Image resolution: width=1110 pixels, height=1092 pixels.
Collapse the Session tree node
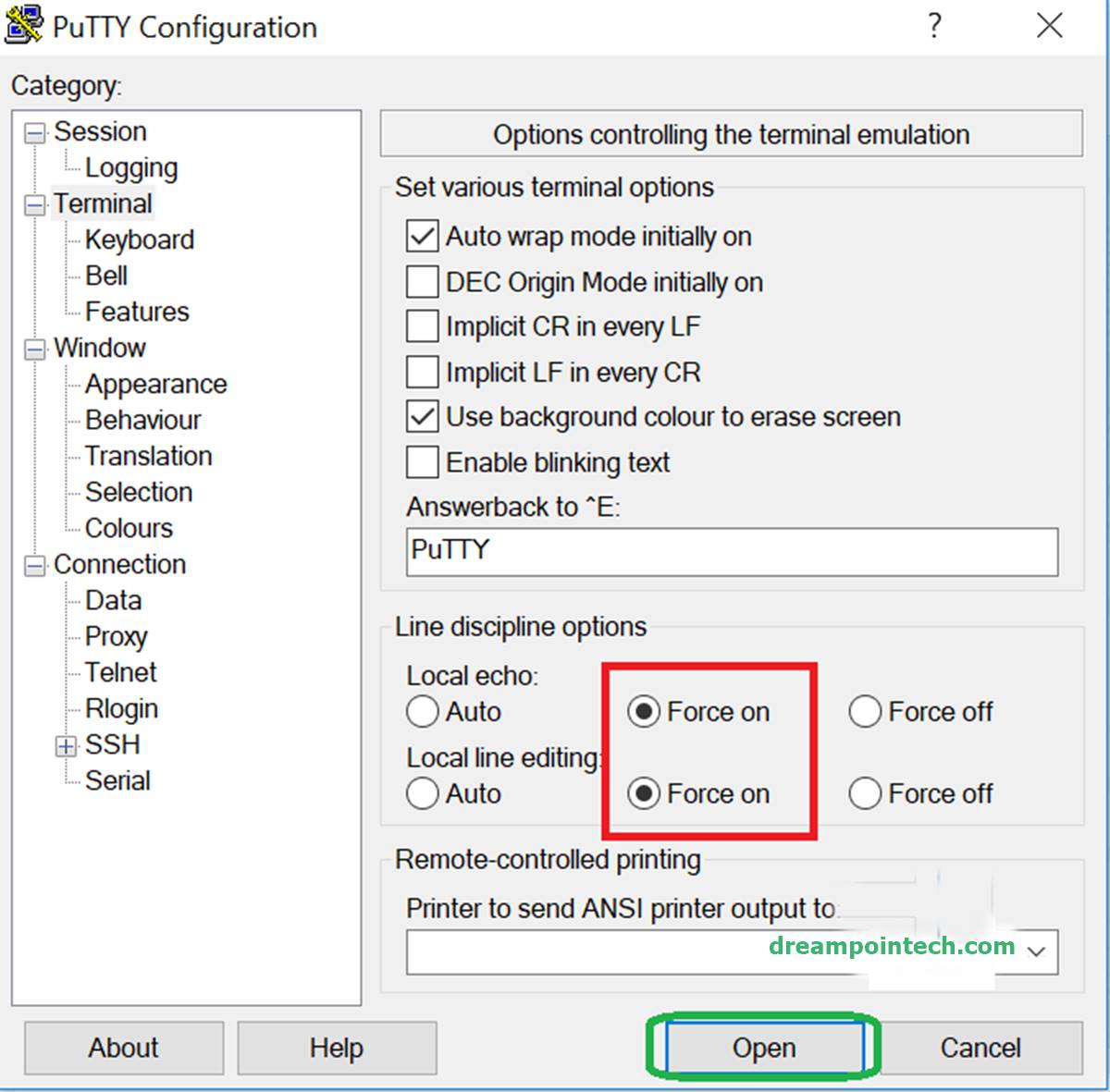[34, 133]
